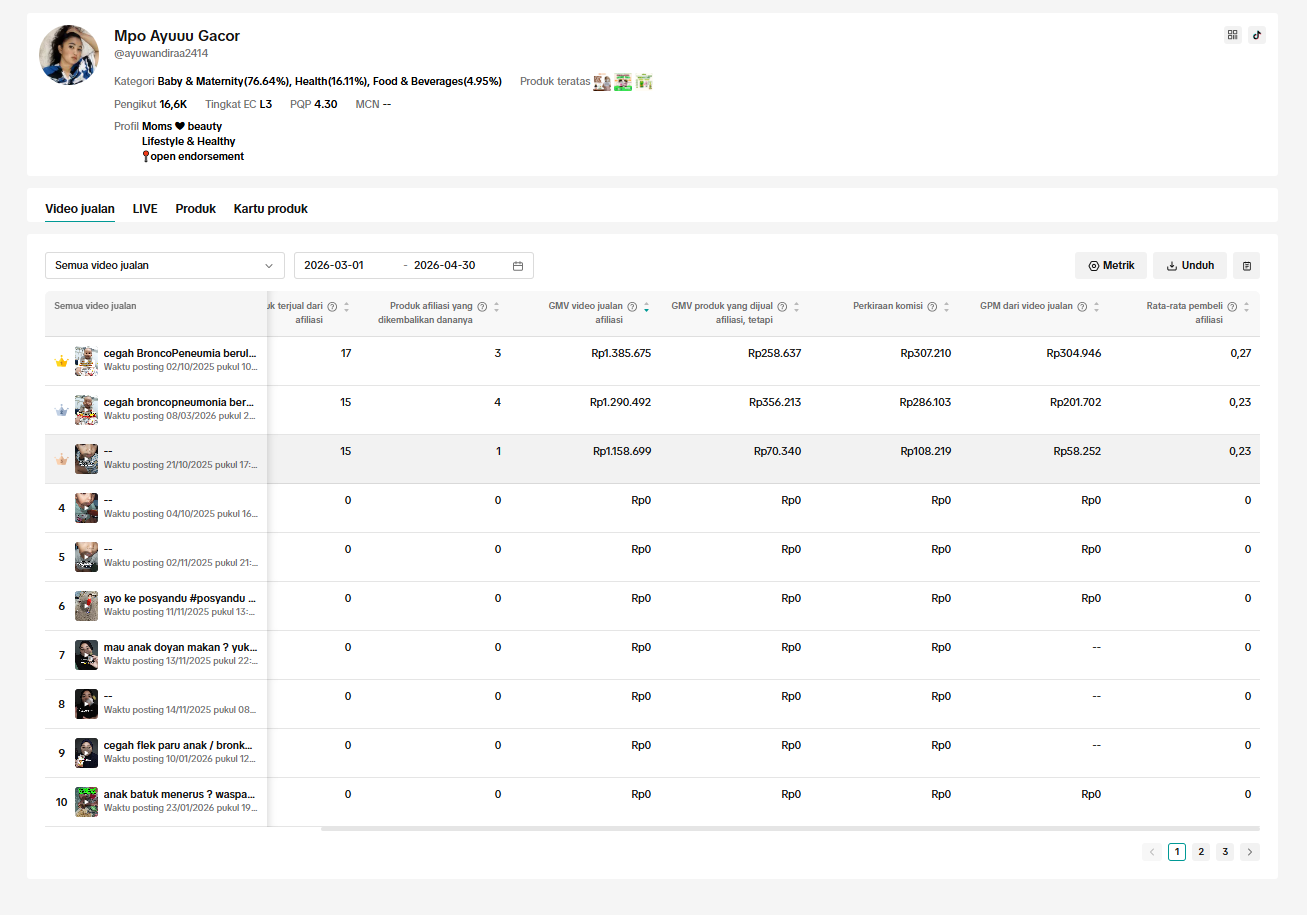Viewport: 1307px width, 915px height.
Task: Click the Metrik button
Action: point(1111,266)
